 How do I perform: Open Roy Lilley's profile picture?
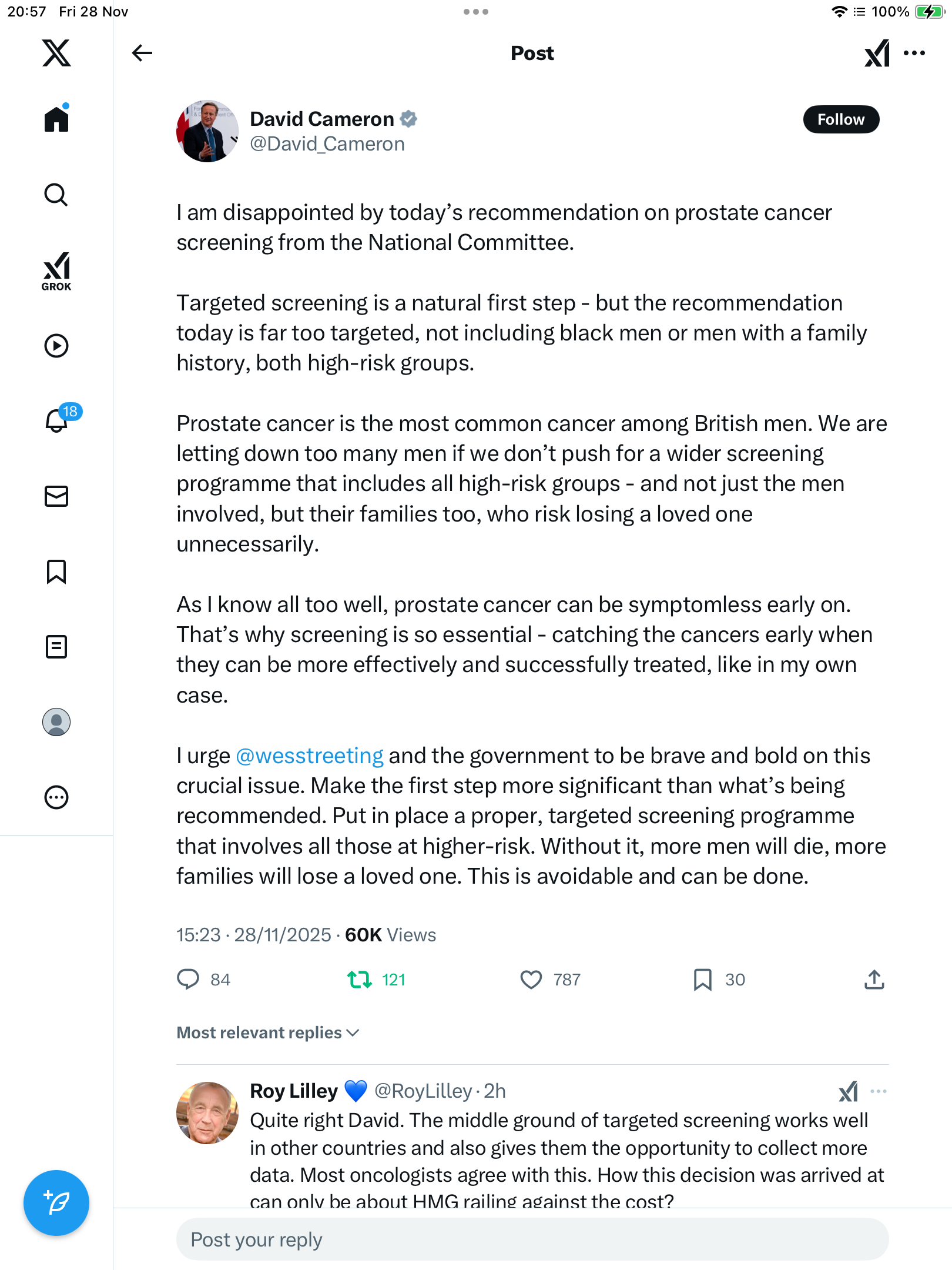[207, 1112]
